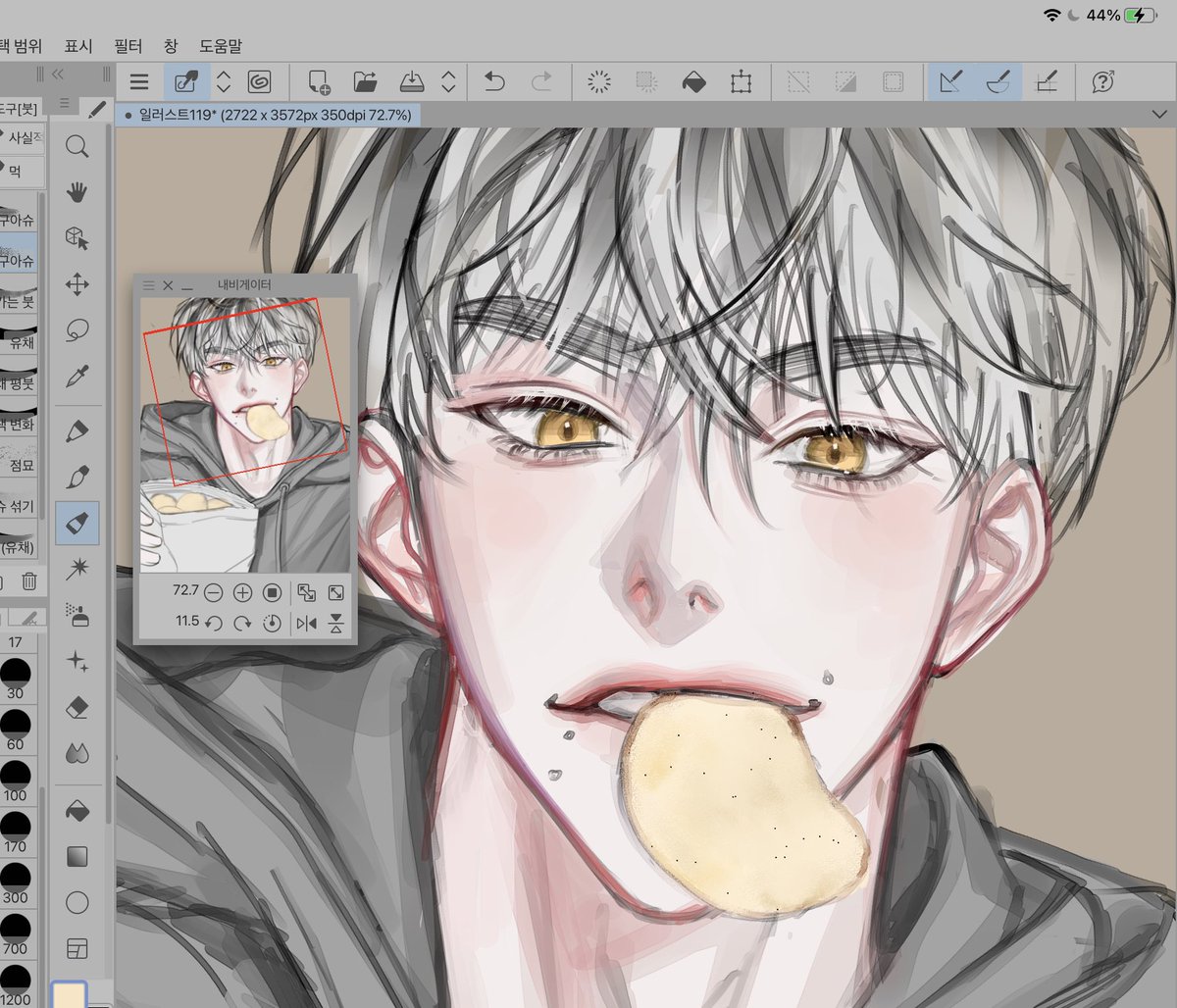Image resolution: width=1177 pixels, height=1008 pixels.
Task: Redo the last undone action
Action: 540,82
